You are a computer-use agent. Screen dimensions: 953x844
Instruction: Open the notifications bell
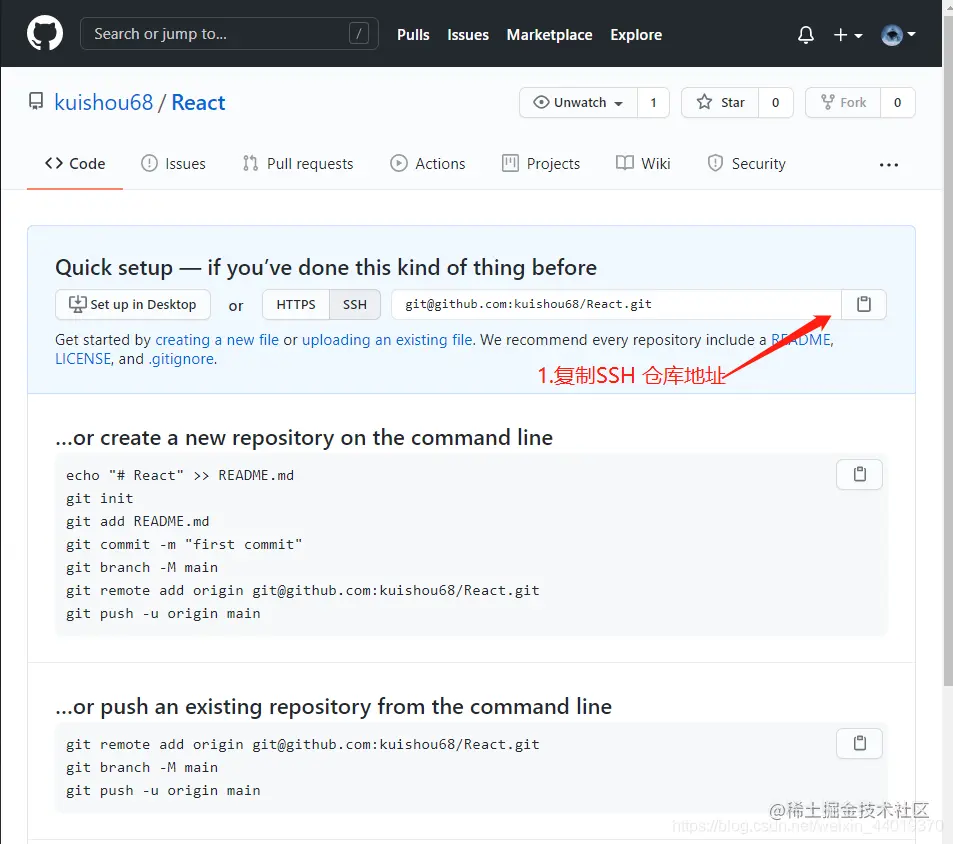805,35
